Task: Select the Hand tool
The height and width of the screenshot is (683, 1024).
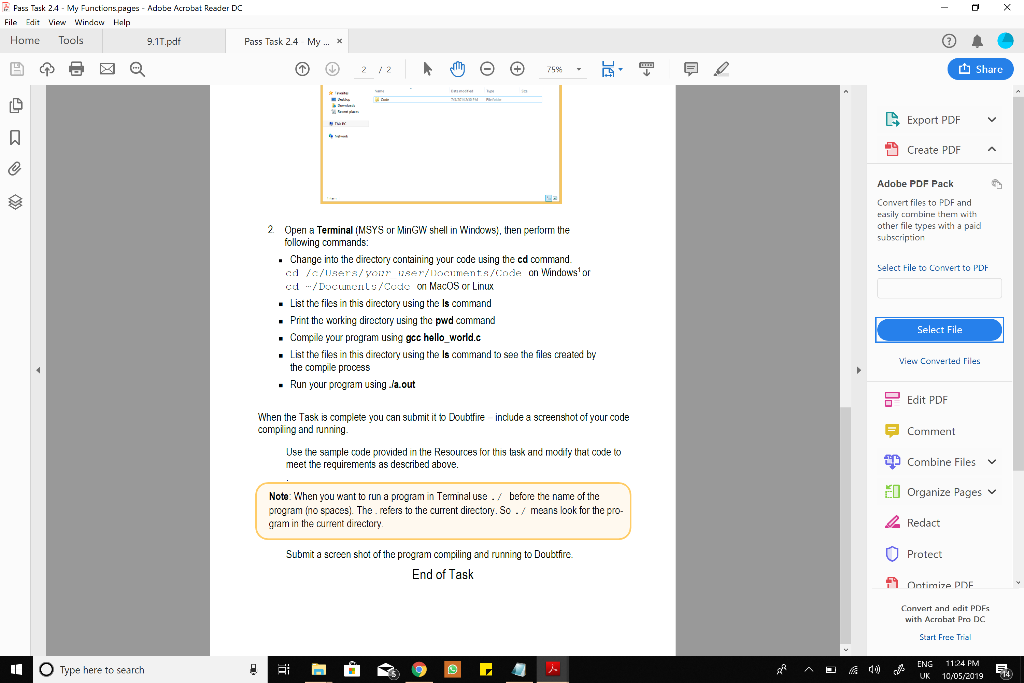Action: [457, 69]
